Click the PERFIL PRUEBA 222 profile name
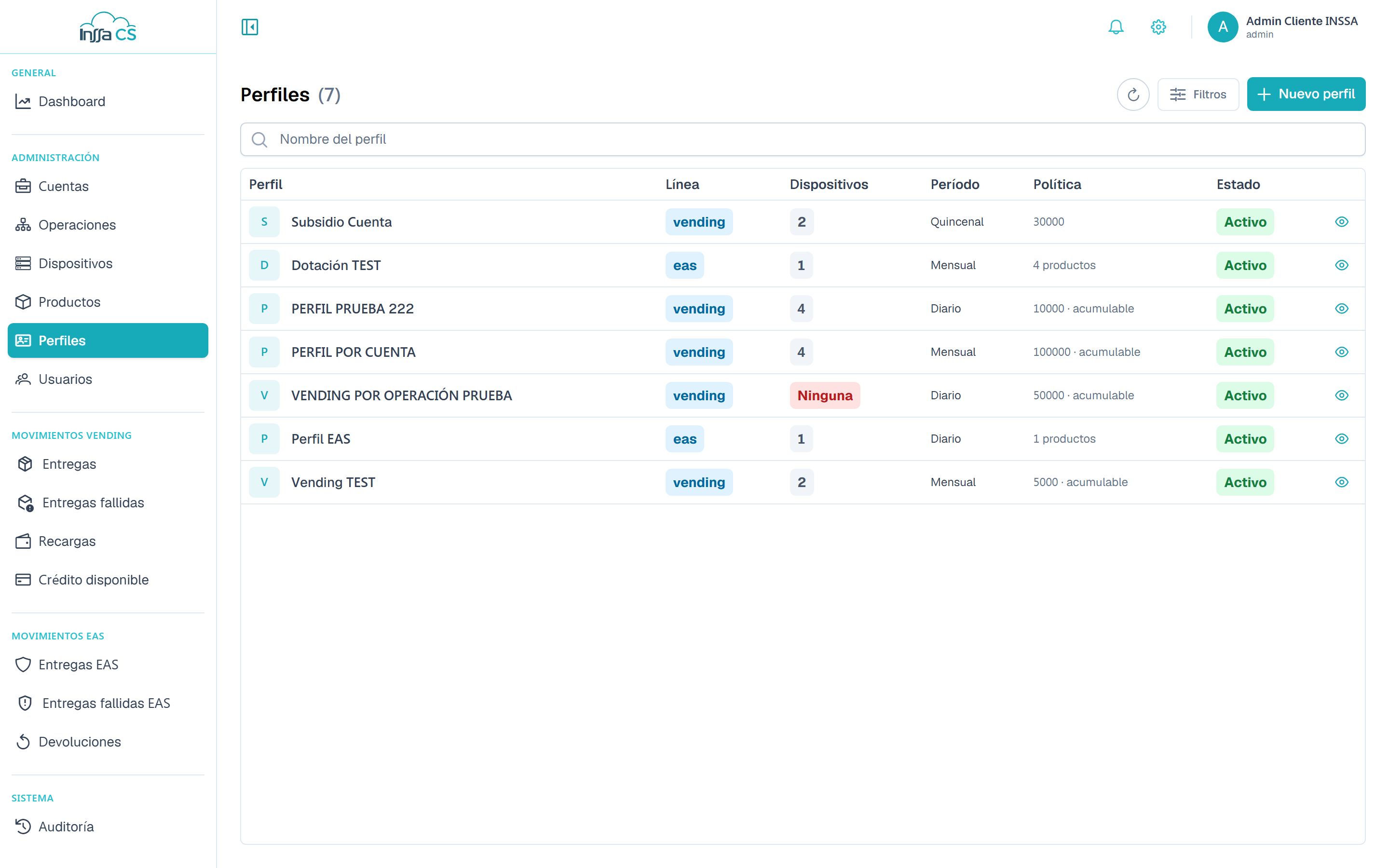Screen dimensions: 1389x868 pos(353,309)
